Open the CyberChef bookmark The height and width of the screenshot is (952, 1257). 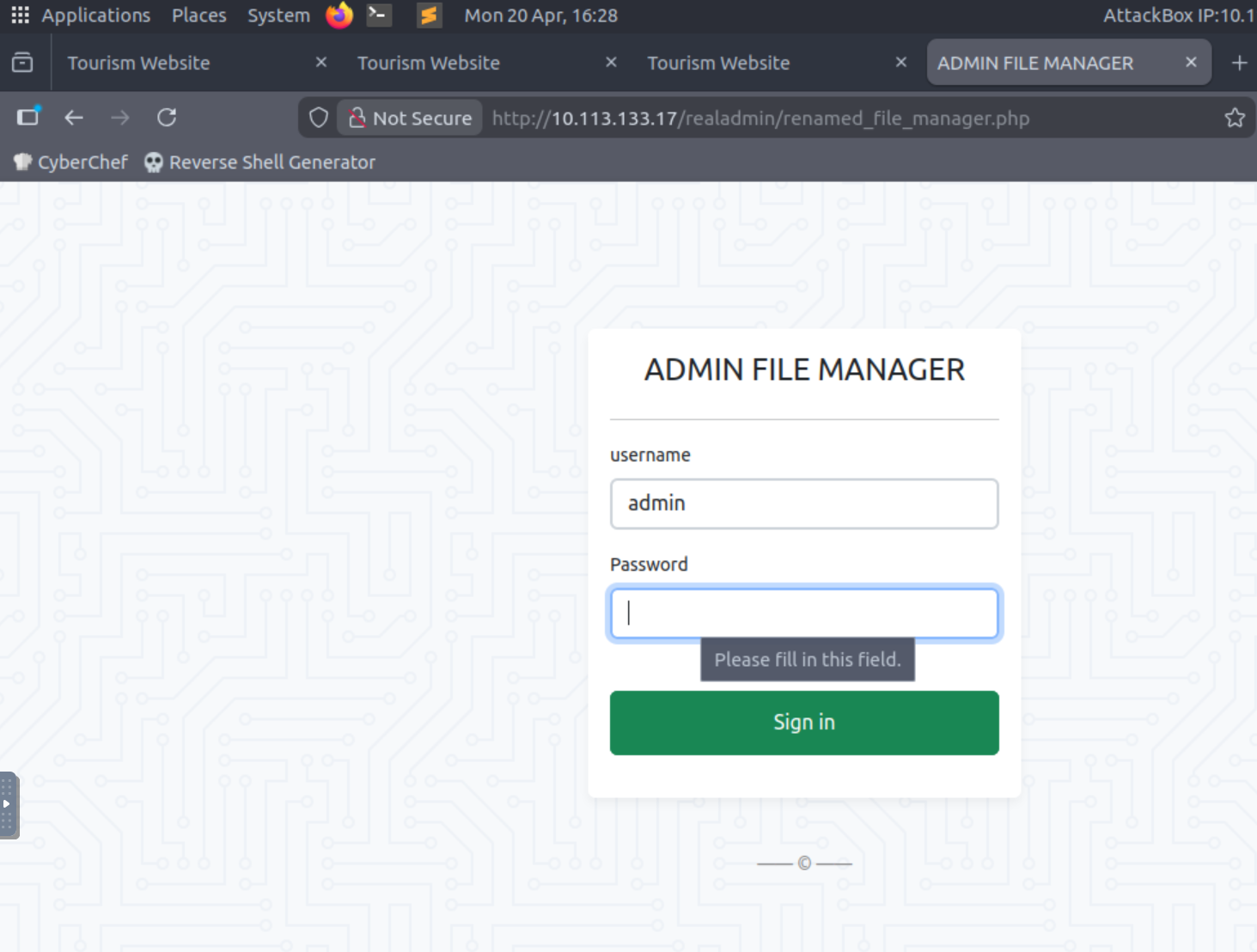point(71,162)
